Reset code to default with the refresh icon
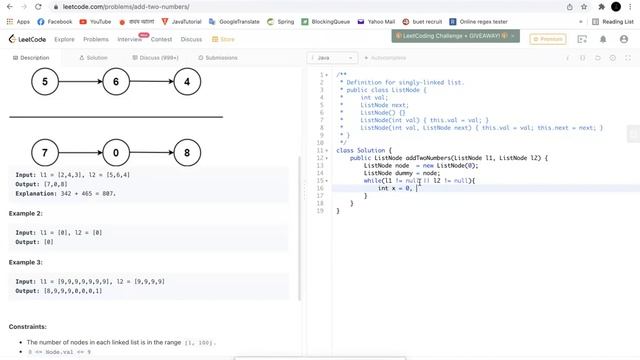640x360 pixels. pos(598,58)
